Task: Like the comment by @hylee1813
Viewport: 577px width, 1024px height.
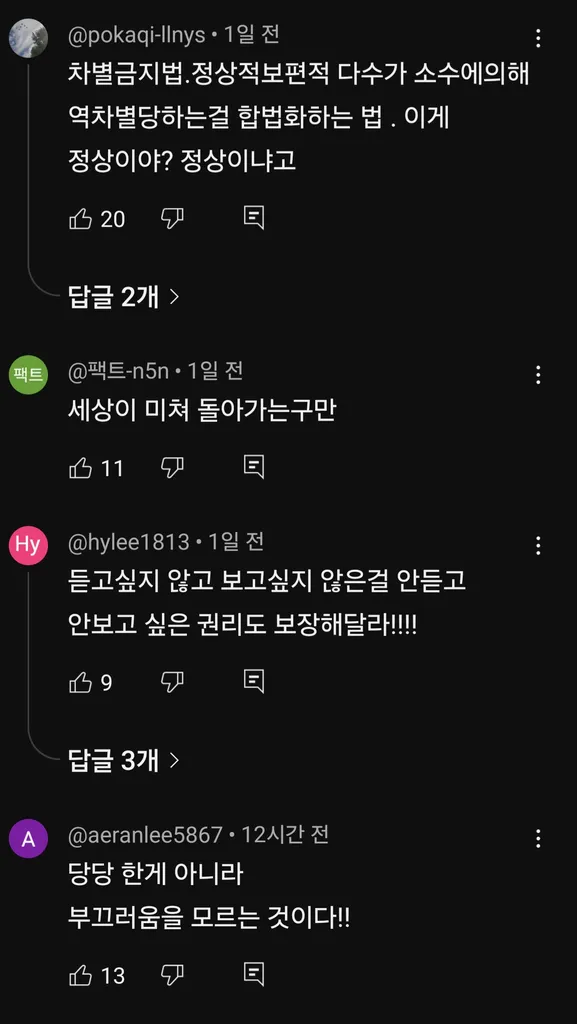Action: [80, 682]
